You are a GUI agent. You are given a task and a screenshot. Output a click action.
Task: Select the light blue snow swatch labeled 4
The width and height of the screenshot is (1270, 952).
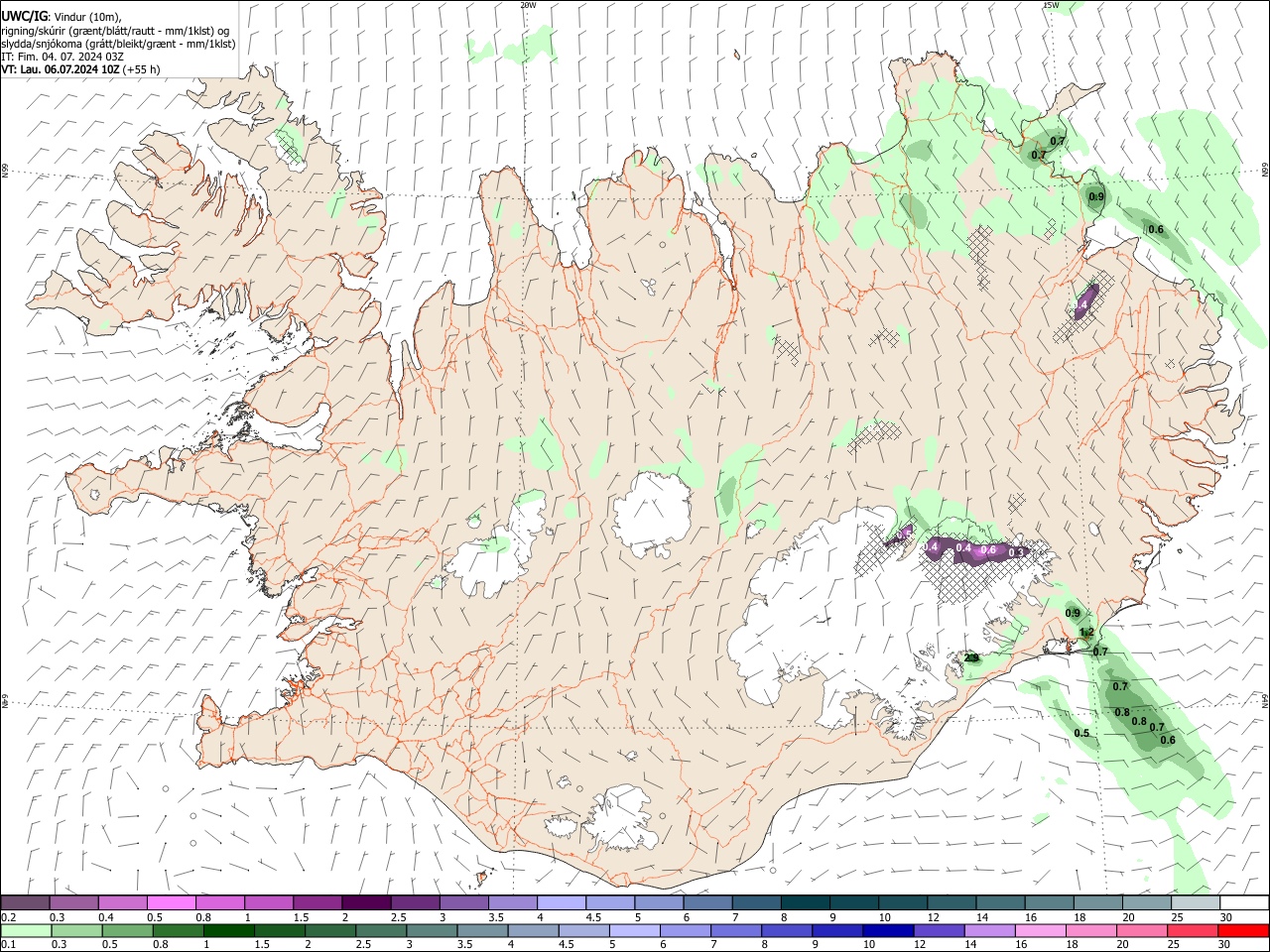pyautogui.click(x=561, y=902)
